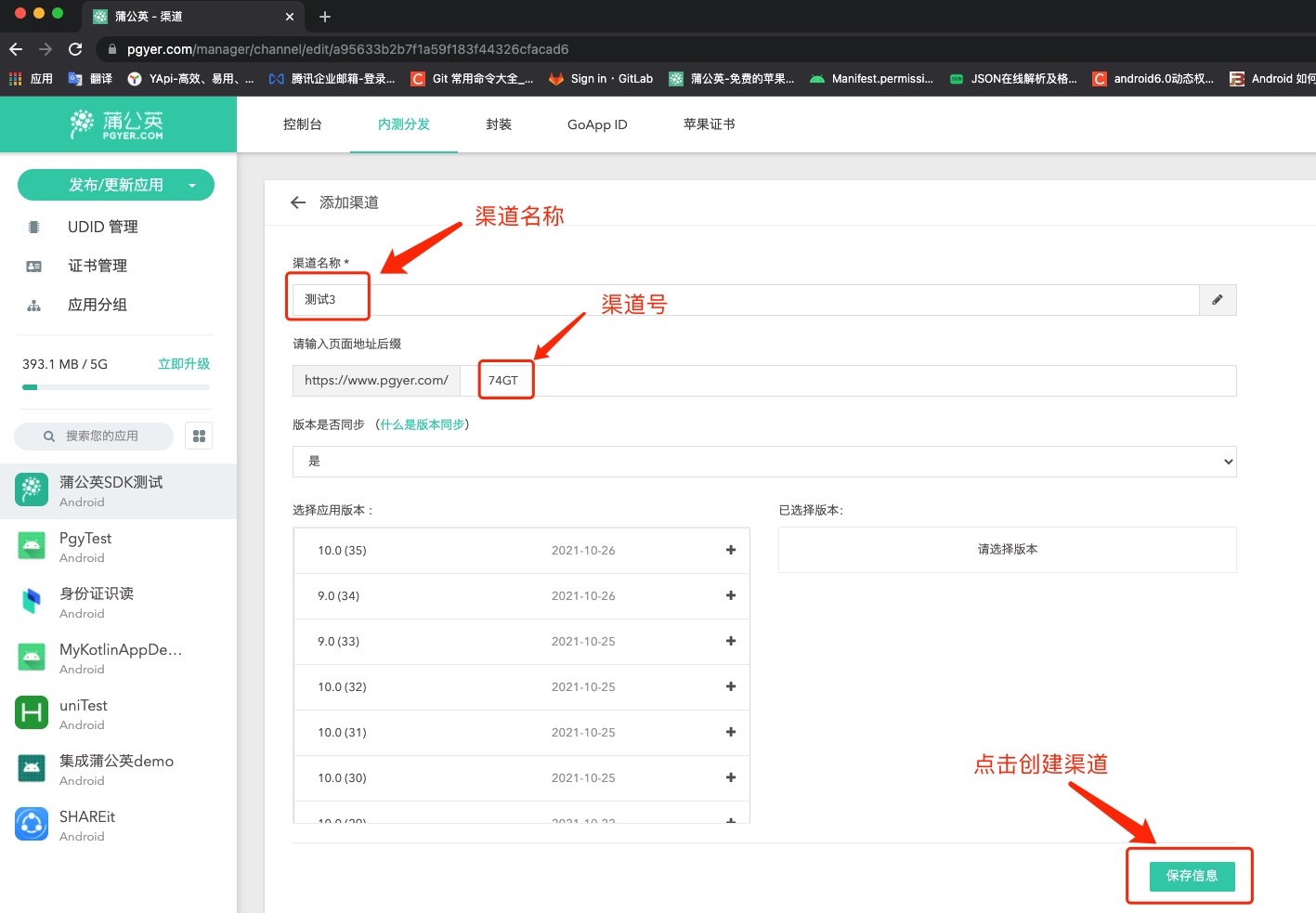The height and width of the screenshot is (913, 1316).
Task: Click the grid view icon beside app search
Action: pyautogui.click(x=199, y=436)
